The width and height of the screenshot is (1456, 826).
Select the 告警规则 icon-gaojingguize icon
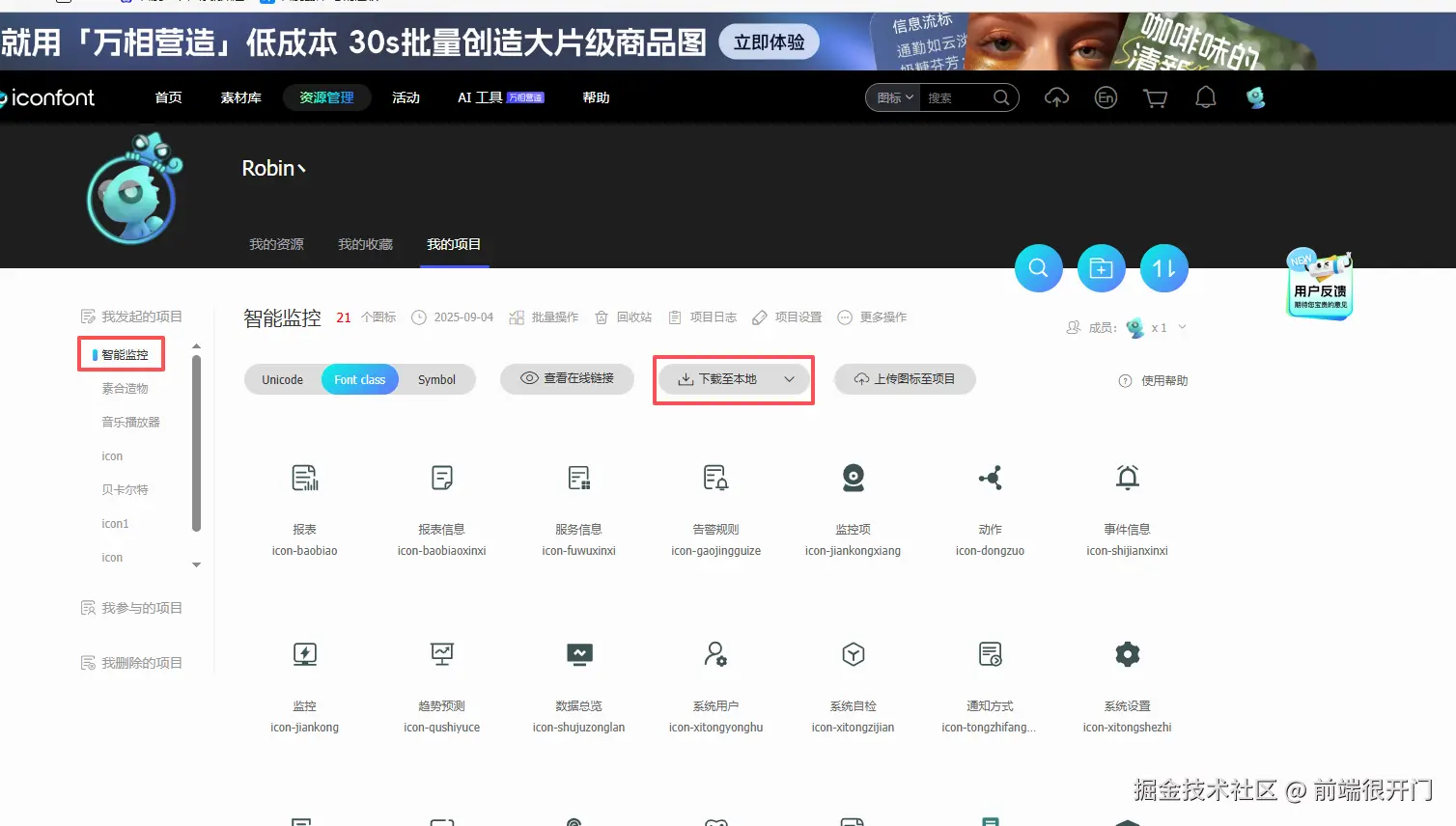tap(715, 478)
